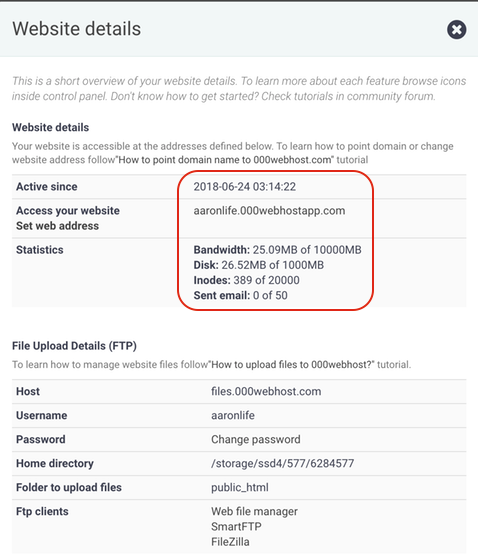Click the Inodes usage statistic

coord(247,280)
